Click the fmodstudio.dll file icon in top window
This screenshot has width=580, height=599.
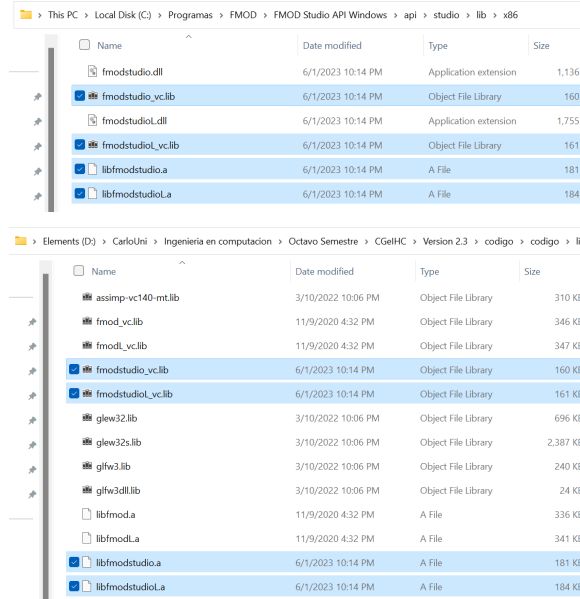tap(92, 71)
